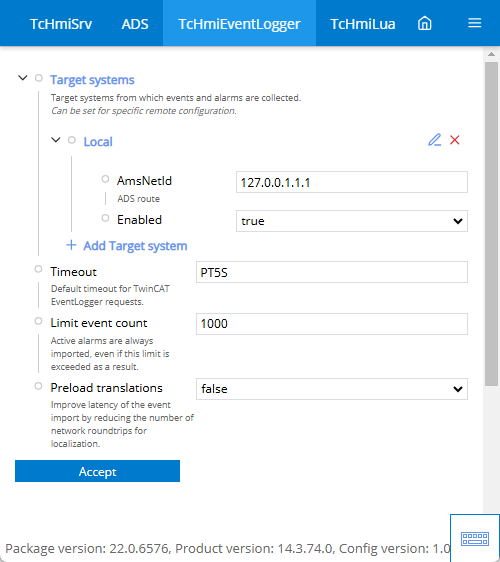Click the scrollbar up arrow

pos(491,54)
